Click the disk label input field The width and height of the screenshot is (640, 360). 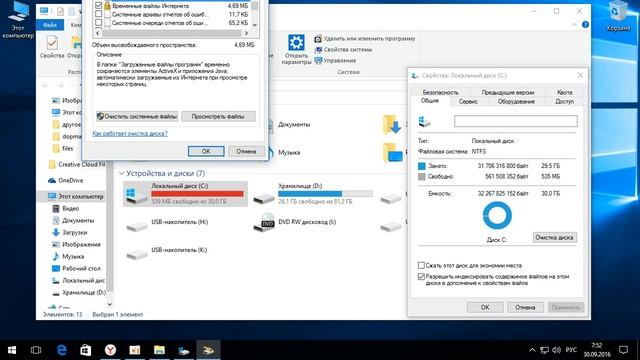516,121
